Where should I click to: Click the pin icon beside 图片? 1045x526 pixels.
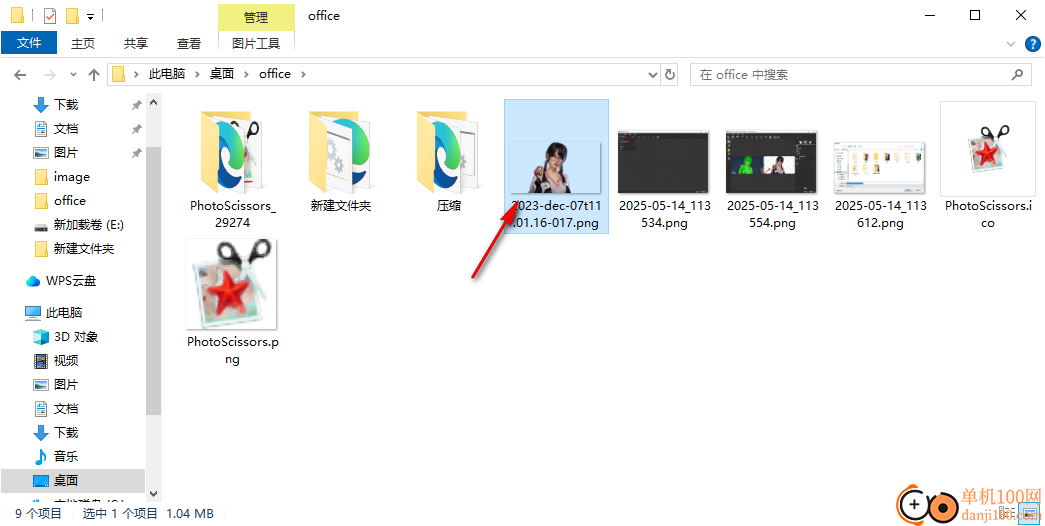[136, 153]
